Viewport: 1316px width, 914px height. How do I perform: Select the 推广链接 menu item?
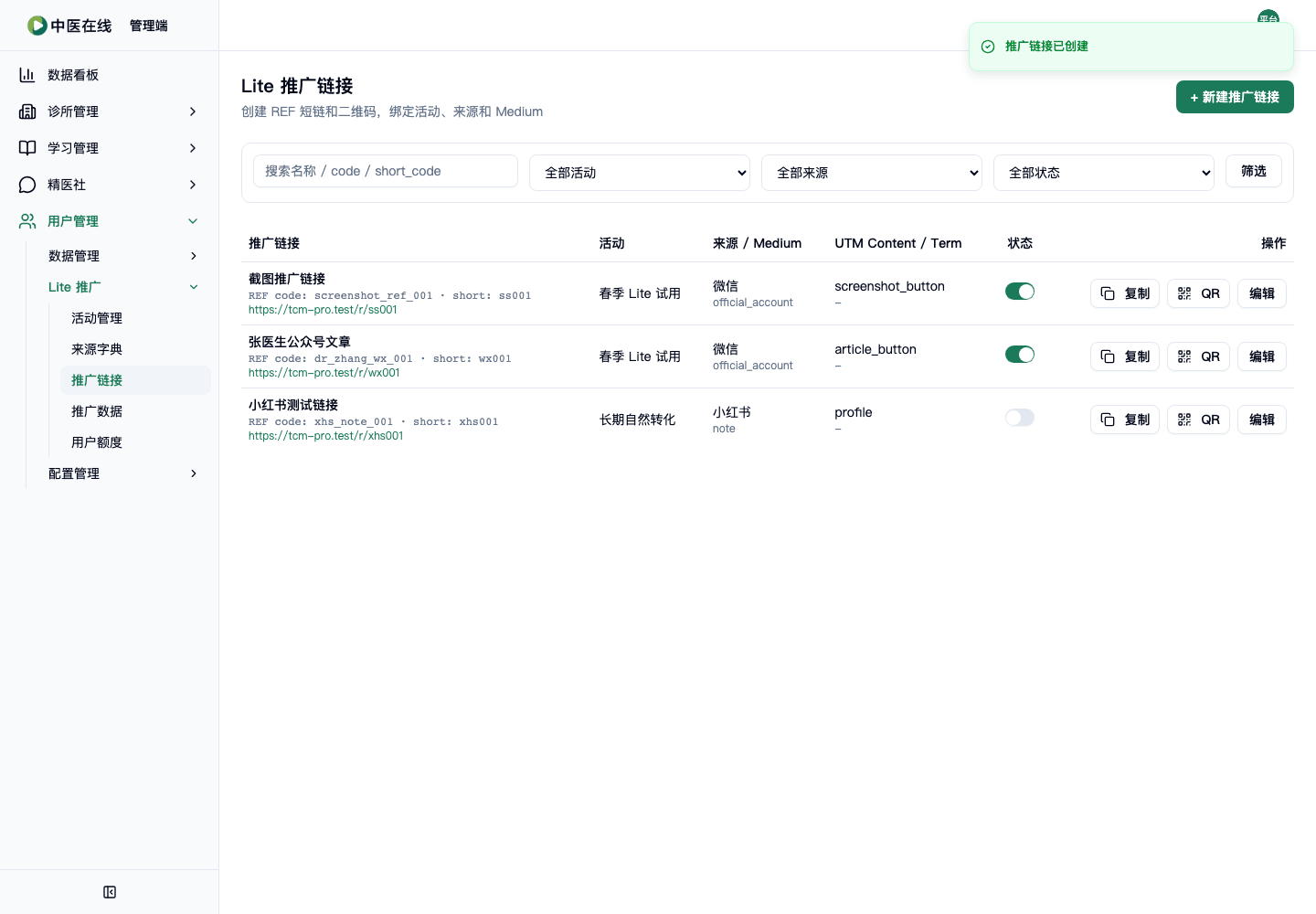135,380
